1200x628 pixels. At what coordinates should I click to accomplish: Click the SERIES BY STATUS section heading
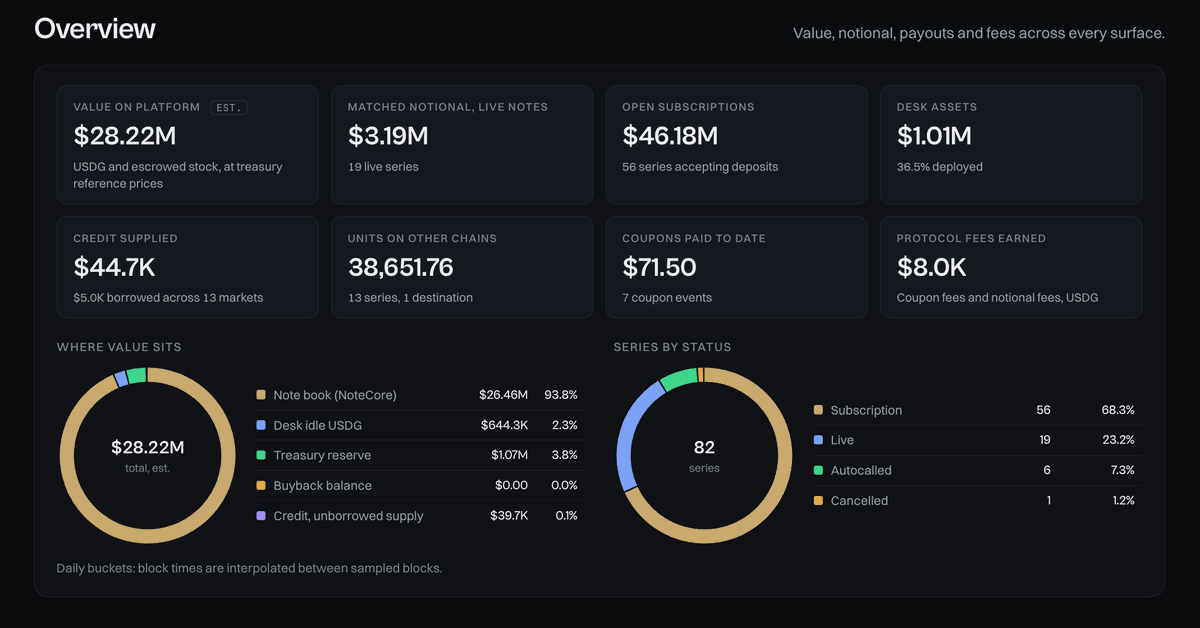672,347
